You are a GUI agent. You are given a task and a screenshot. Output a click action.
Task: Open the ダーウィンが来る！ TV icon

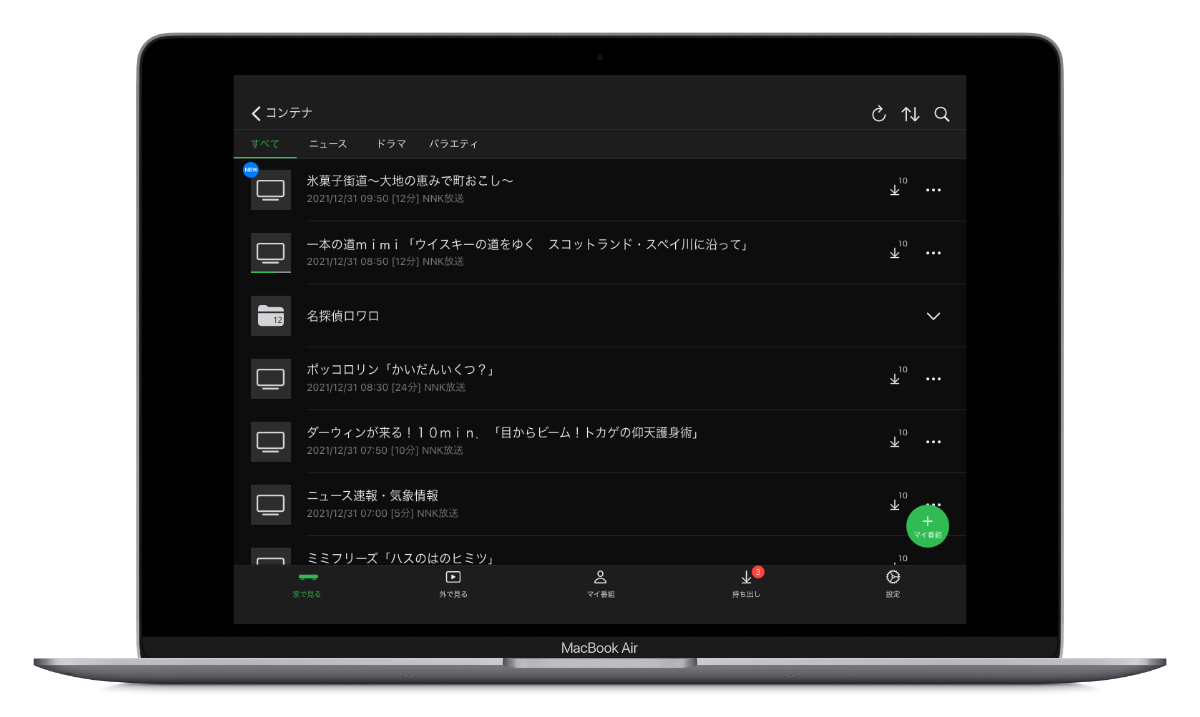point(271,442)
